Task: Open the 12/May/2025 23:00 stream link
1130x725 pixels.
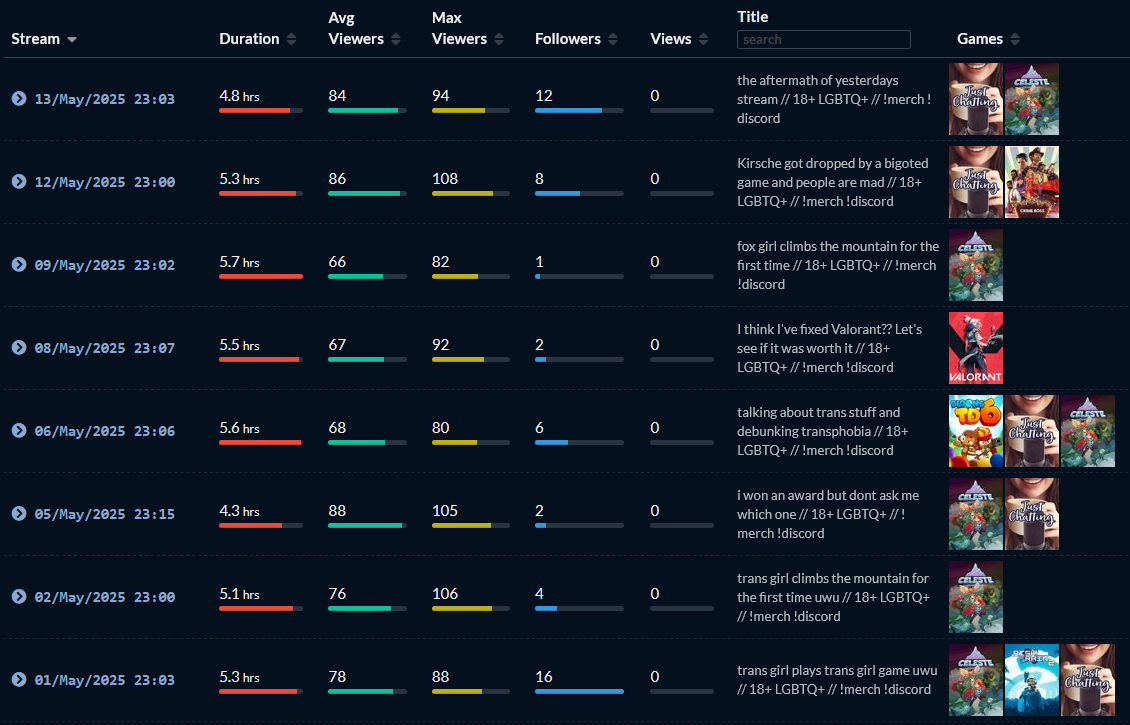Action: coord(104,182)
